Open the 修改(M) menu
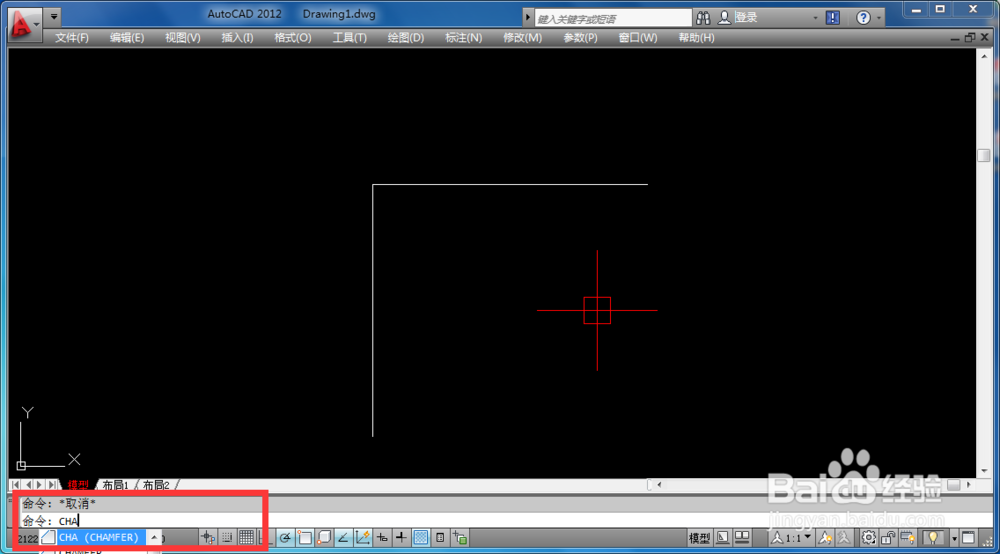Image resolution: width=1000 pixels, height=554 pixels. point(522,38)
